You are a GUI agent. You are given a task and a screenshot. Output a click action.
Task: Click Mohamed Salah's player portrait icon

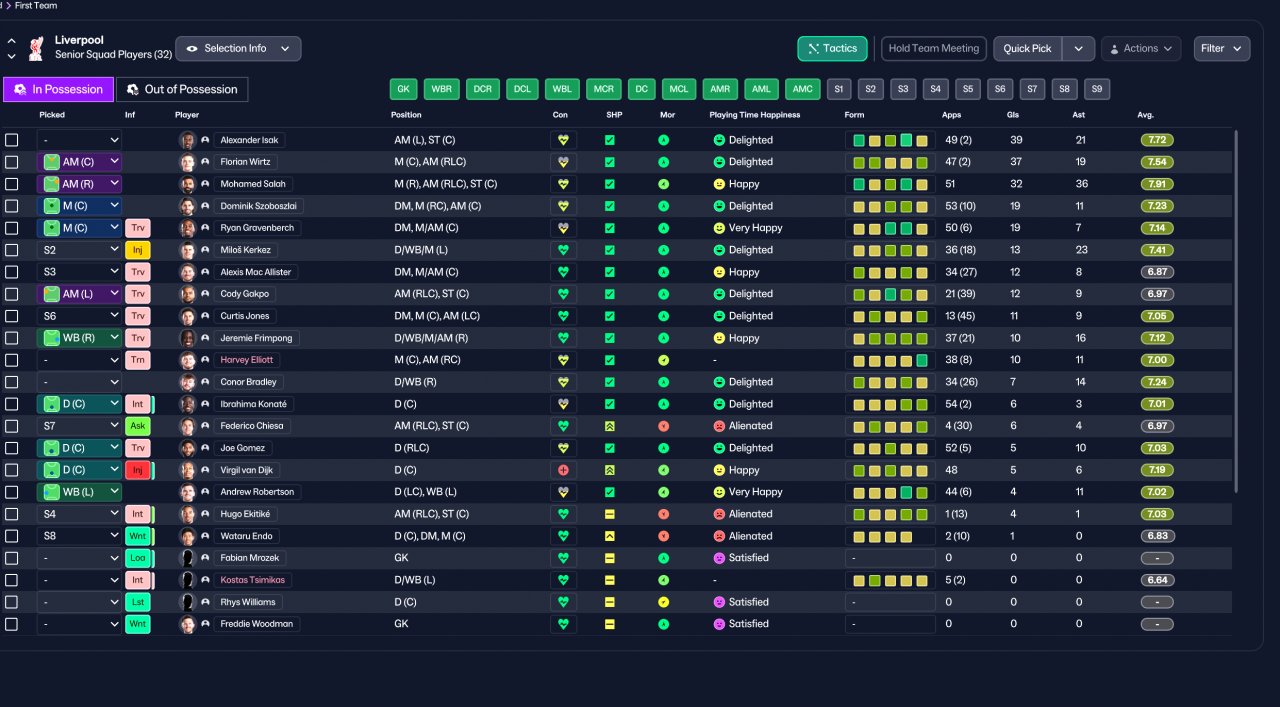[187, 184]
